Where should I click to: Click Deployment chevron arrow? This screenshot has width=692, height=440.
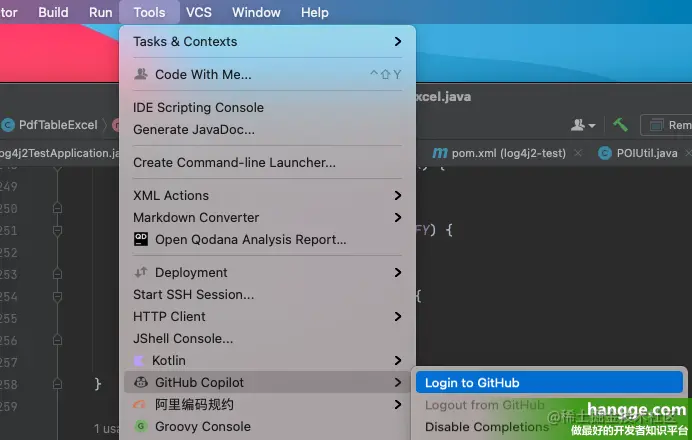click(x=398, y=273)
